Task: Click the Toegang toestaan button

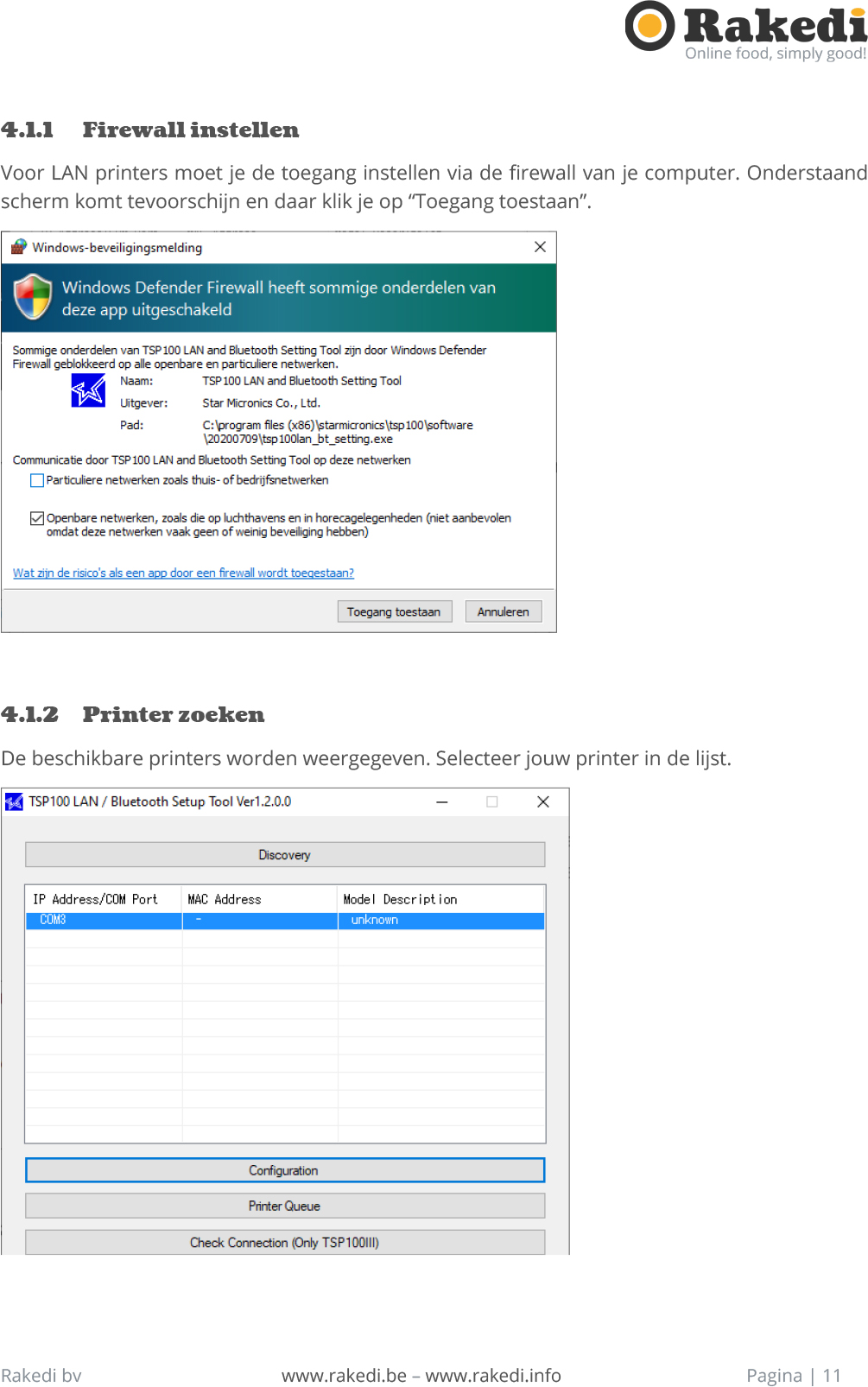Action: point(394,611)
